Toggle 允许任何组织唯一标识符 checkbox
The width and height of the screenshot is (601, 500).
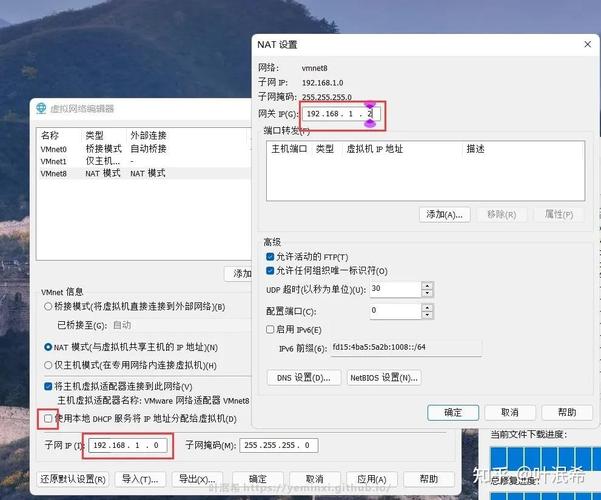(270, 271)
